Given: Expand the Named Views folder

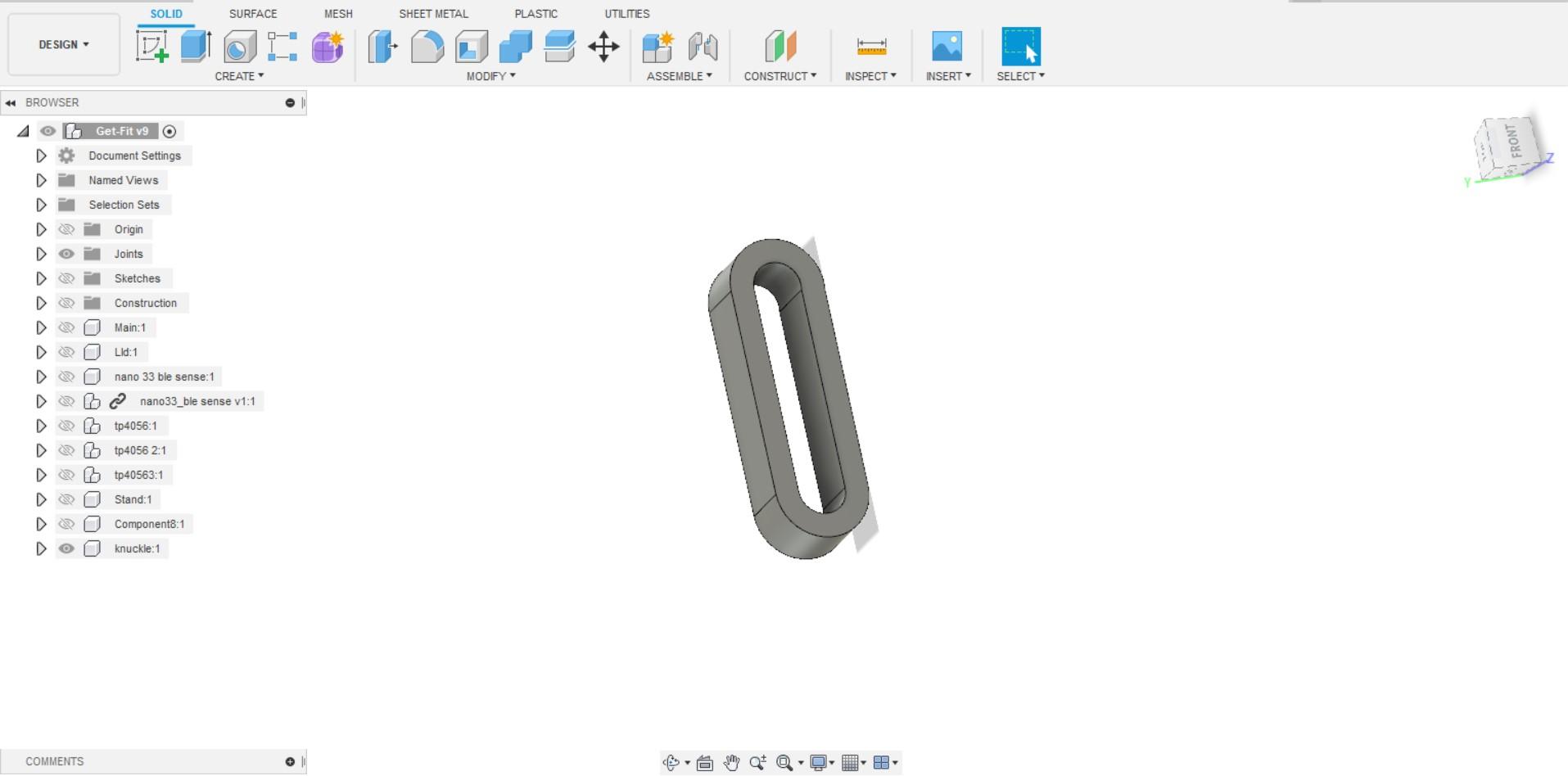Looking at the screenshot, I should pos(41,180).
